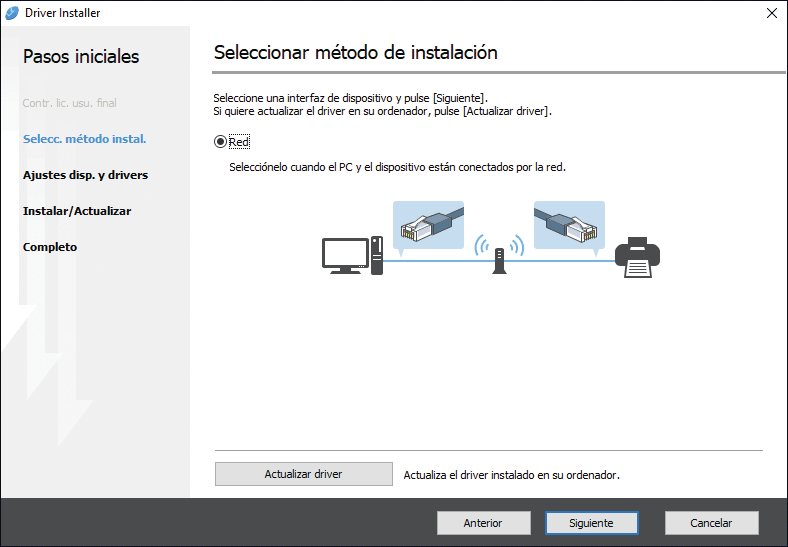
Task: Jump to the Completo step
Action: coord(50,247)
